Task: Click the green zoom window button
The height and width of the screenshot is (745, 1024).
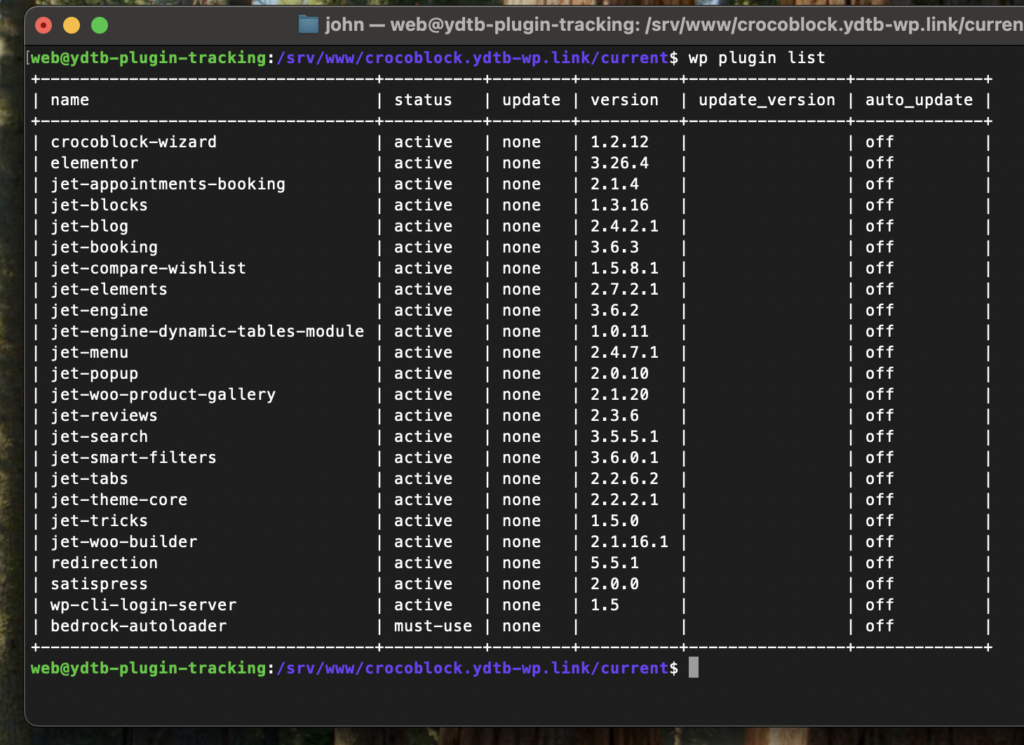Action: (100, 25)
